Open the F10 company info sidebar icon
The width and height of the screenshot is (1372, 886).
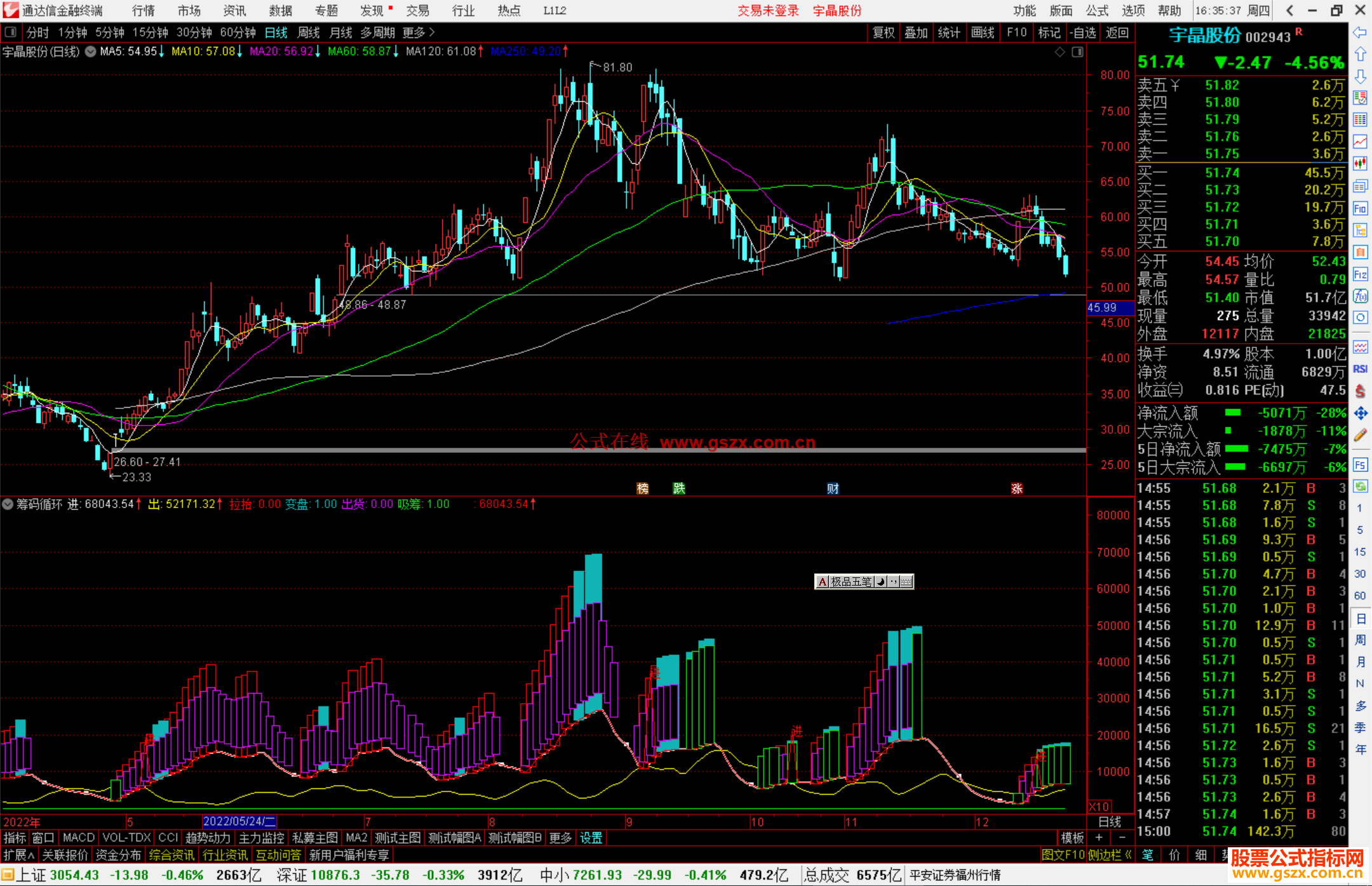point(1360,208)
